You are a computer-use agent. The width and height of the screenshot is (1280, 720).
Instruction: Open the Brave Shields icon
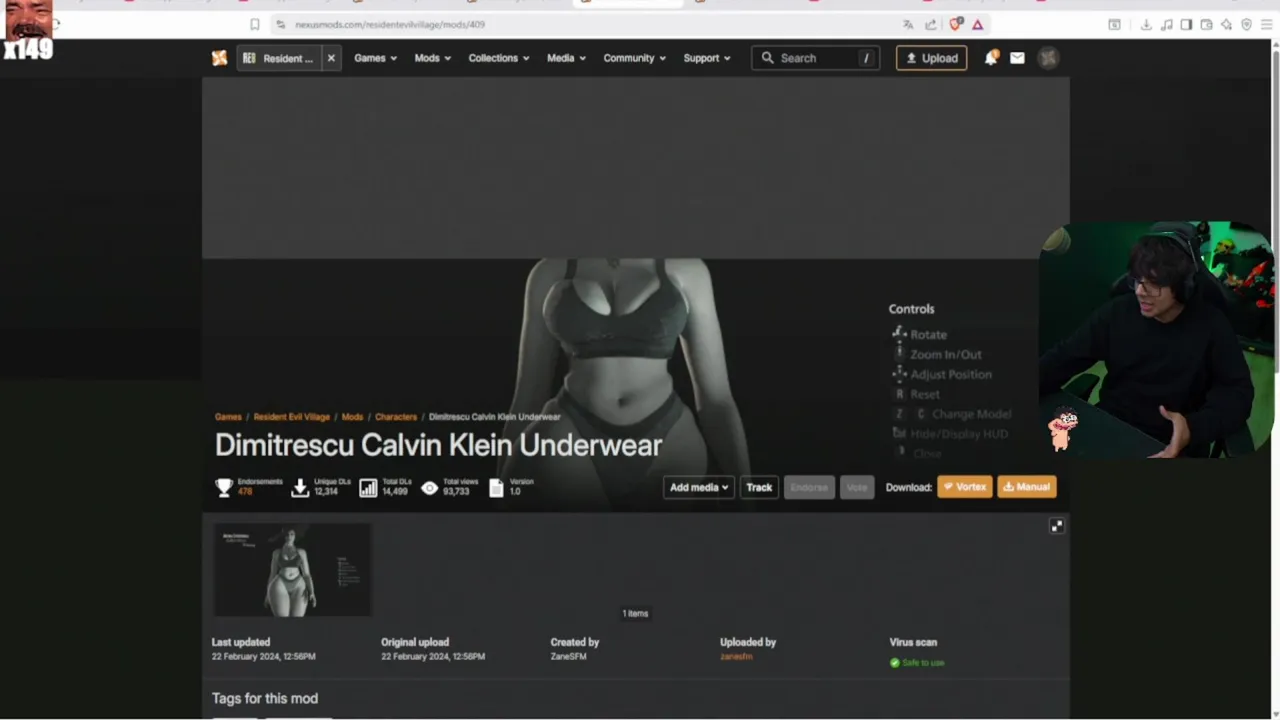pyautogui.click(x=956, y=24)
